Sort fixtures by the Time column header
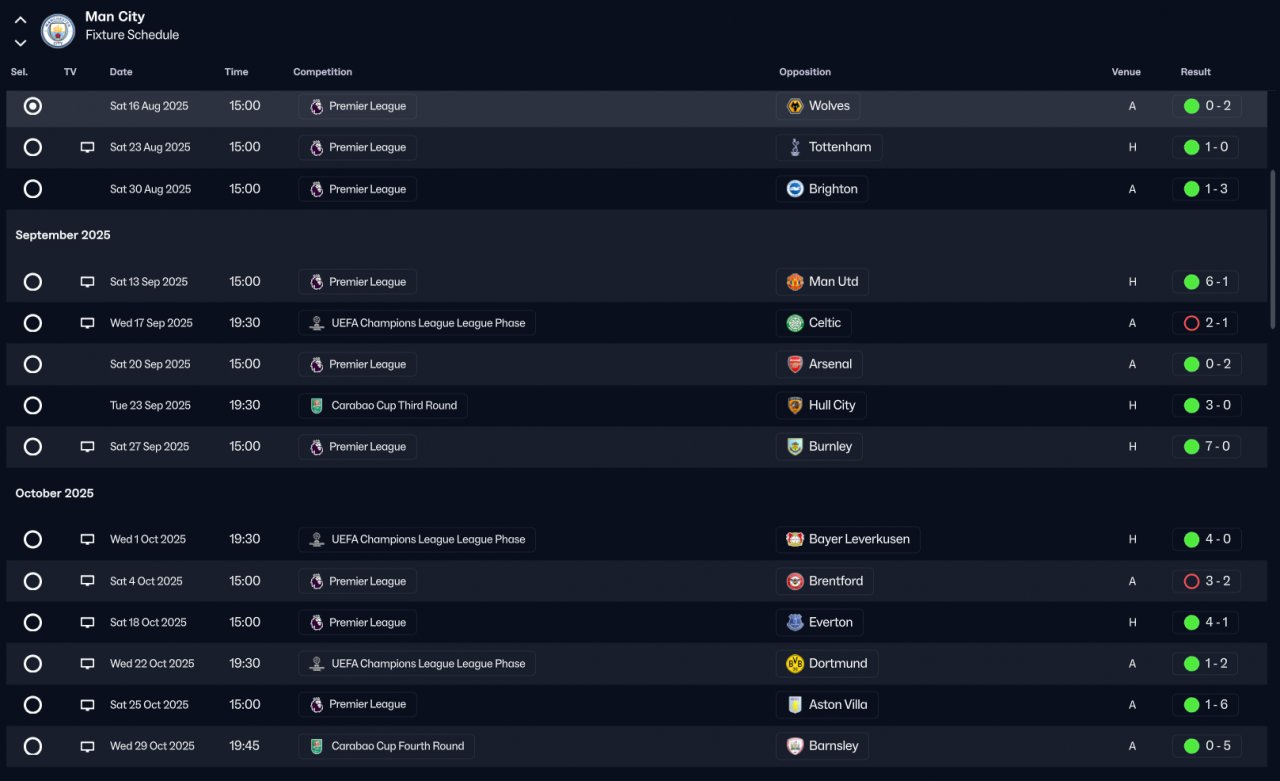The height and width of the screenshot is (781, 1280). click(x=236, y=72)
